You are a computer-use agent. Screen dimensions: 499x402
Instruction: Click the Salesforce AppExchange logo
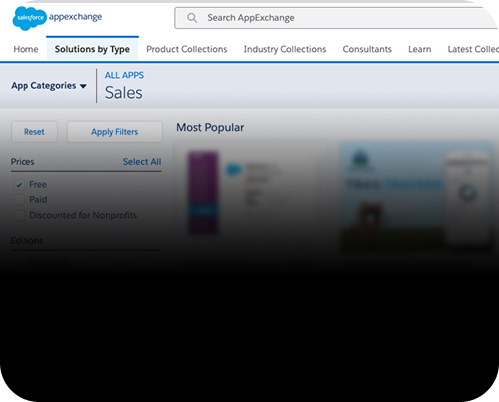coord(57,18)
